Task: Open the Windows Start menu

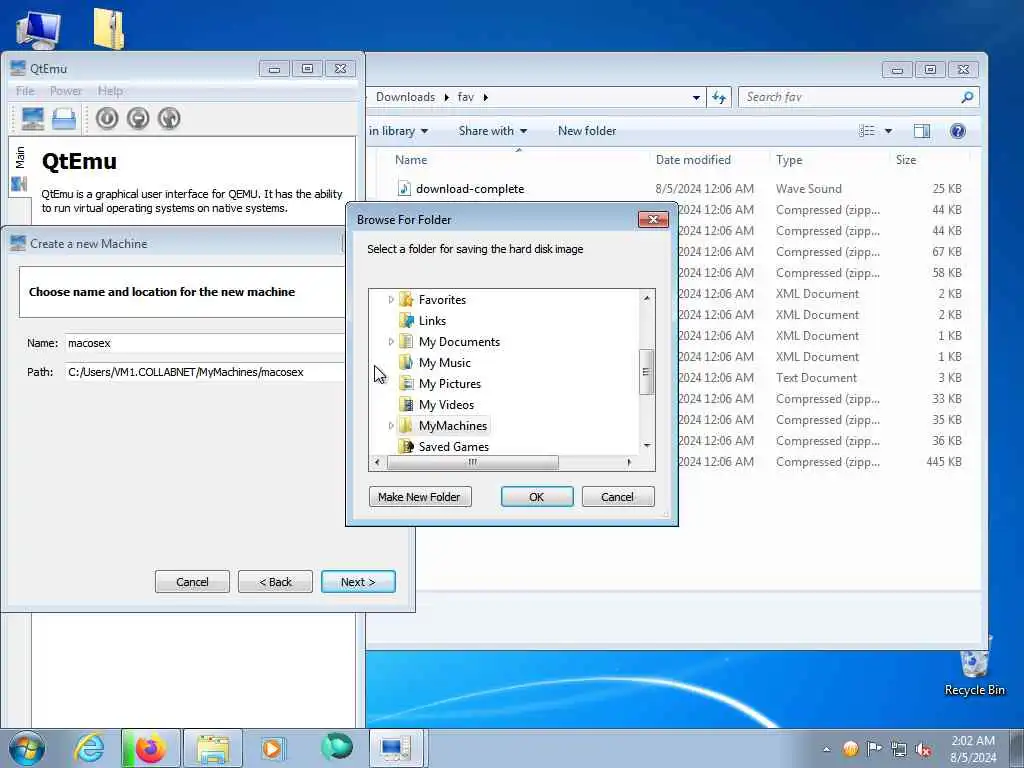Action: coord(27,748)
